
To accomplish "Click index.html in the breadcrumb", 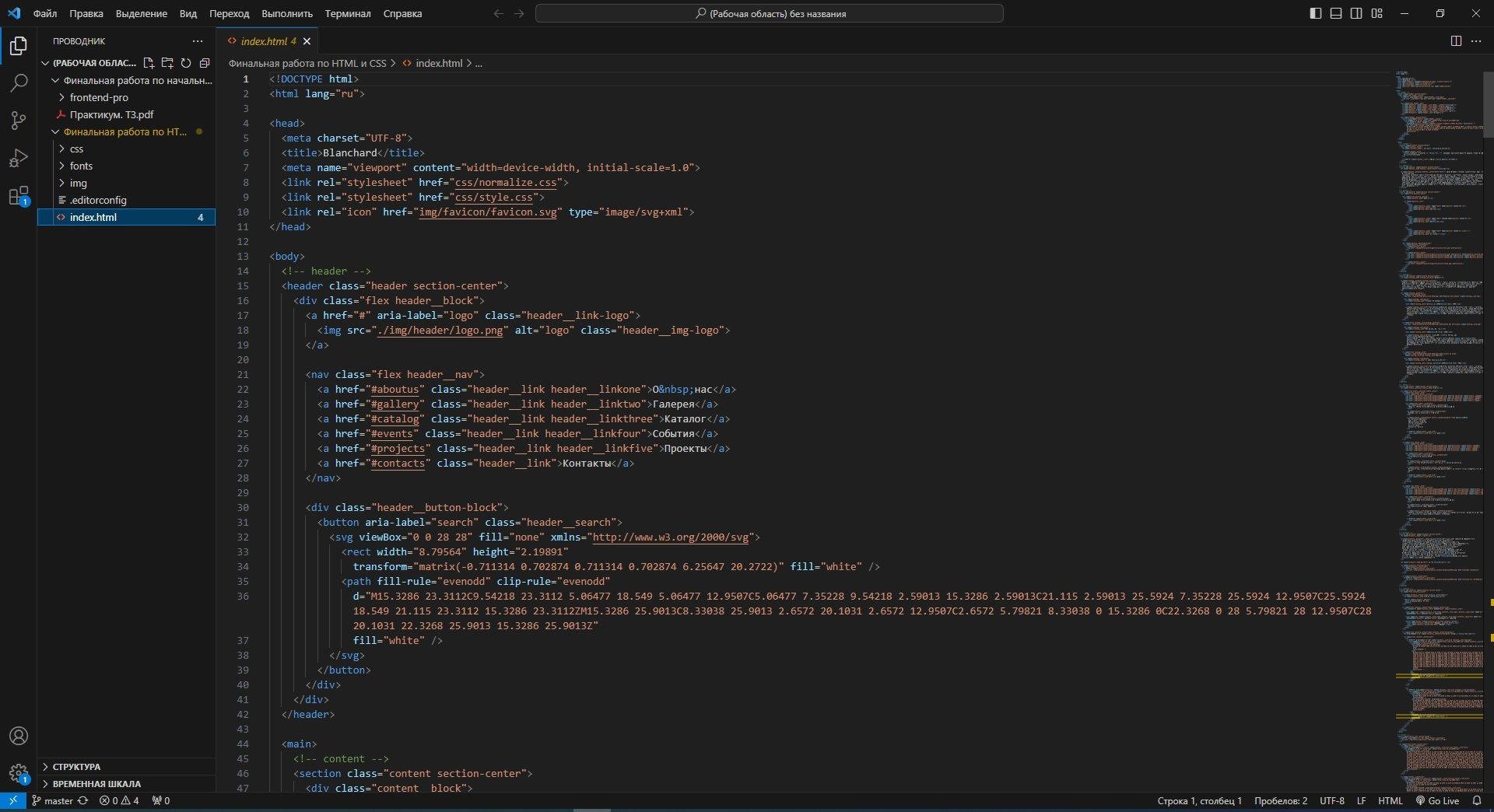I will click(x=438, y=63).
